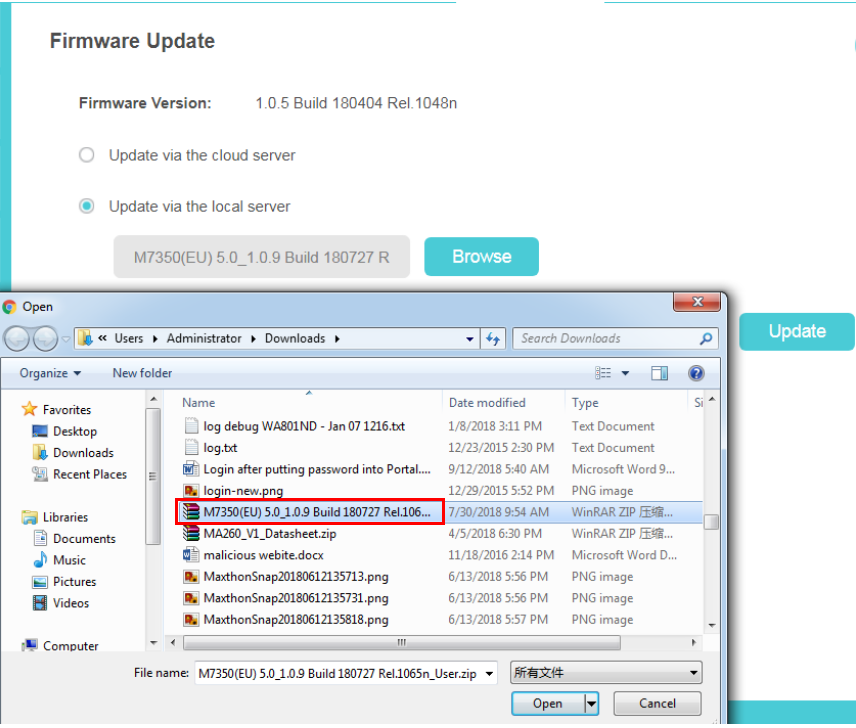Click the Forward navigation arrow in Open dialog
The height and width of the screenshot is (728, 856).
45,339
